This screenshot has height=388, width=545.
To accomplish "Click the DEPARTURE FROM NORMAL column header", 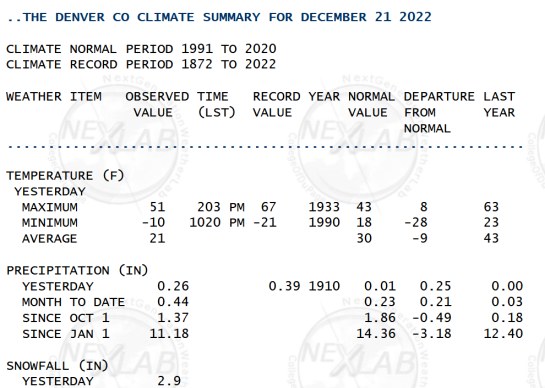I will [x=439, y=113].
